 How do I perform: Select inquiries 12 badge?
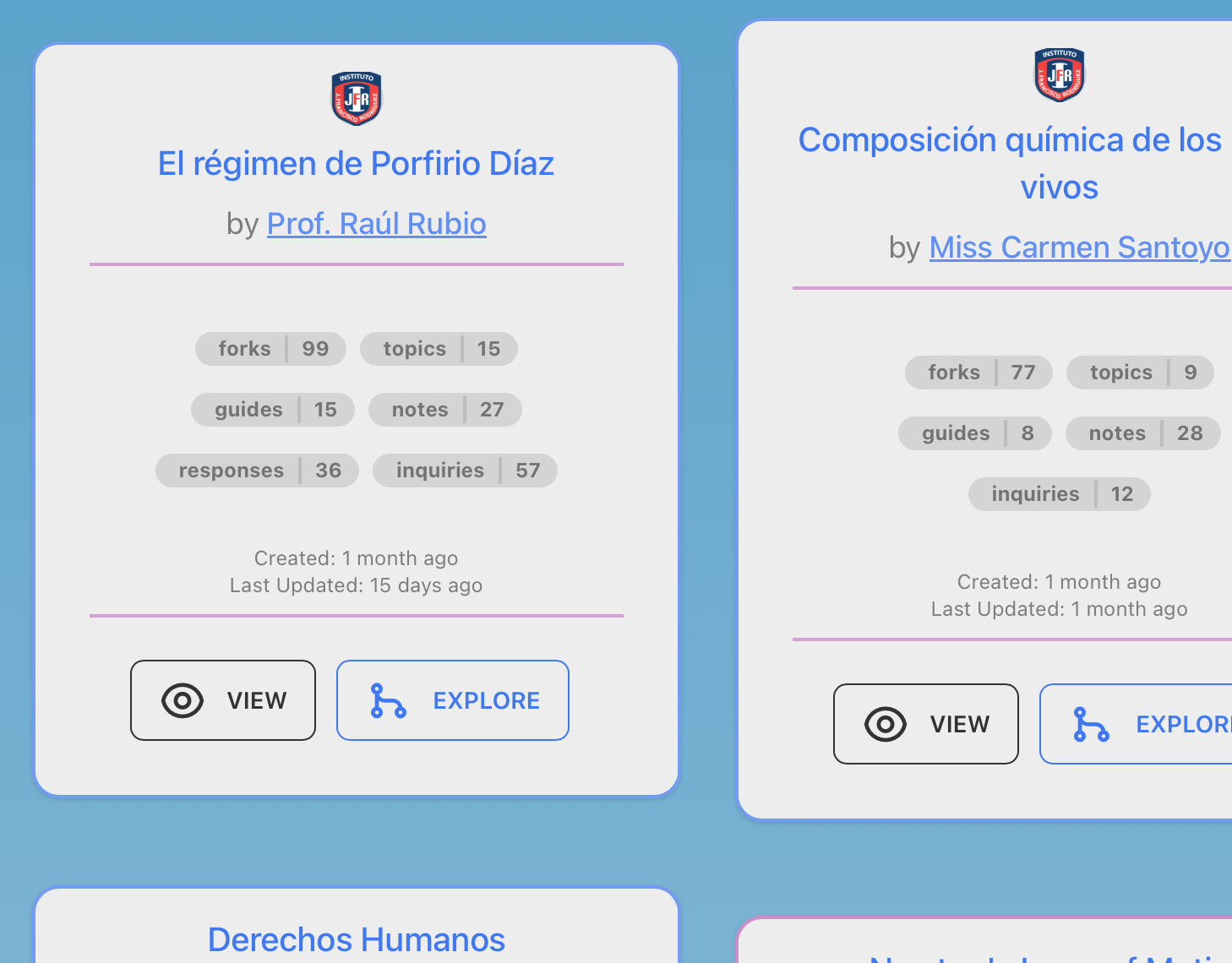click(1059, 494)
